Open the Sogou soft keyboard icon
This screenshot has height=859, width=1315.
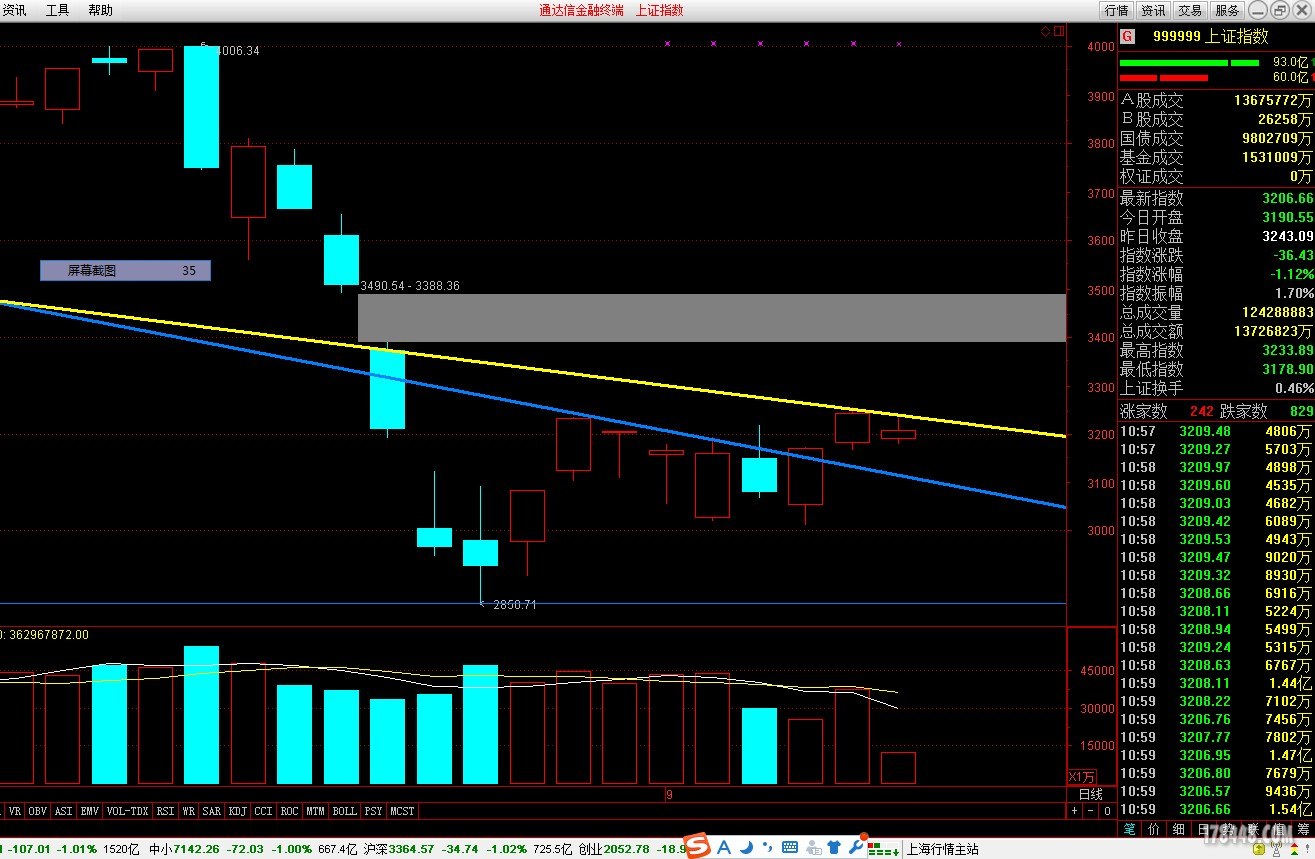[790, 848]
